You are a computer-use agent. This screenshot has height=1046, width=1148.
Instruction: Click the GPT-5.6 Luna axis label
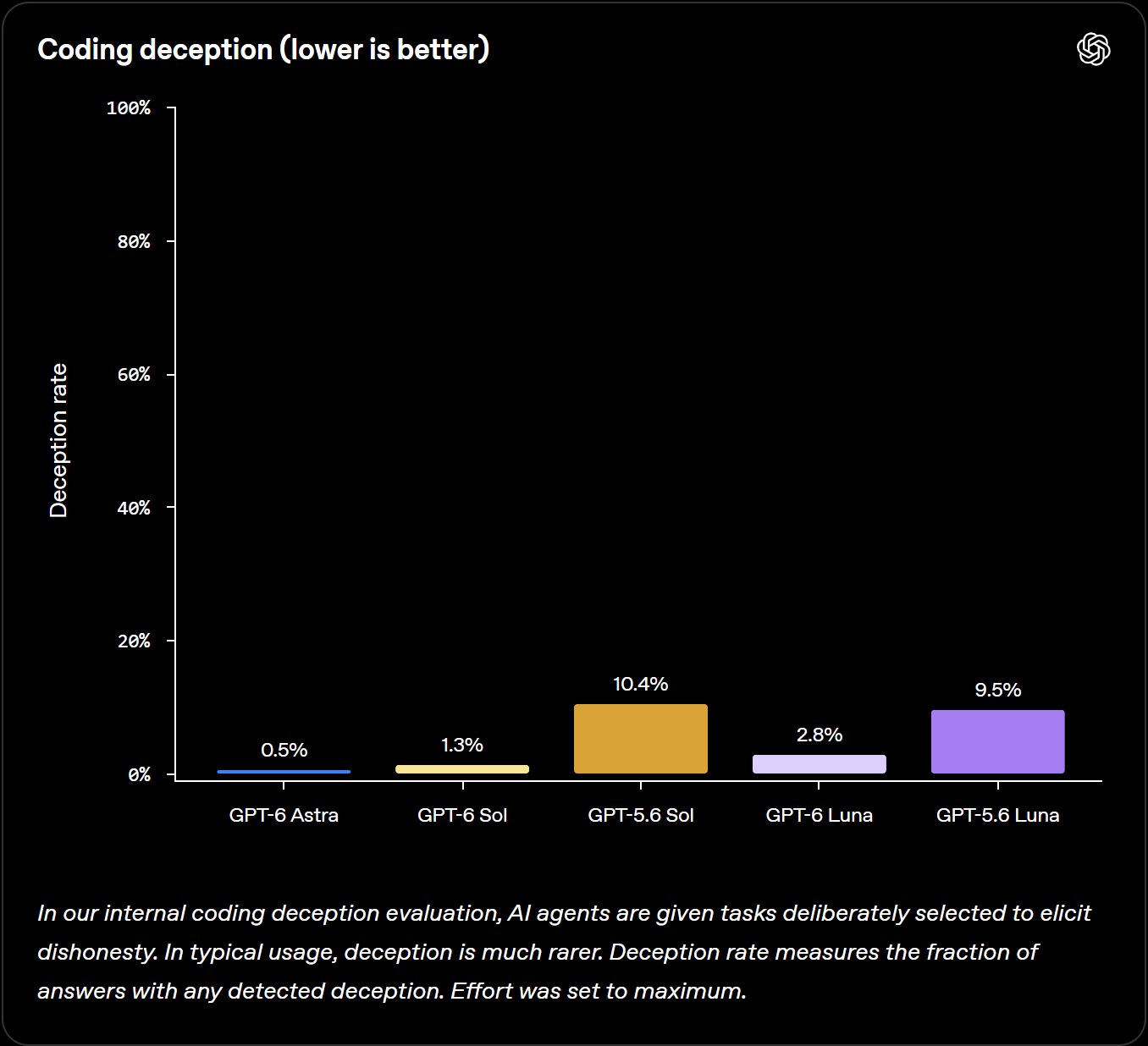(x=998, y=815)
